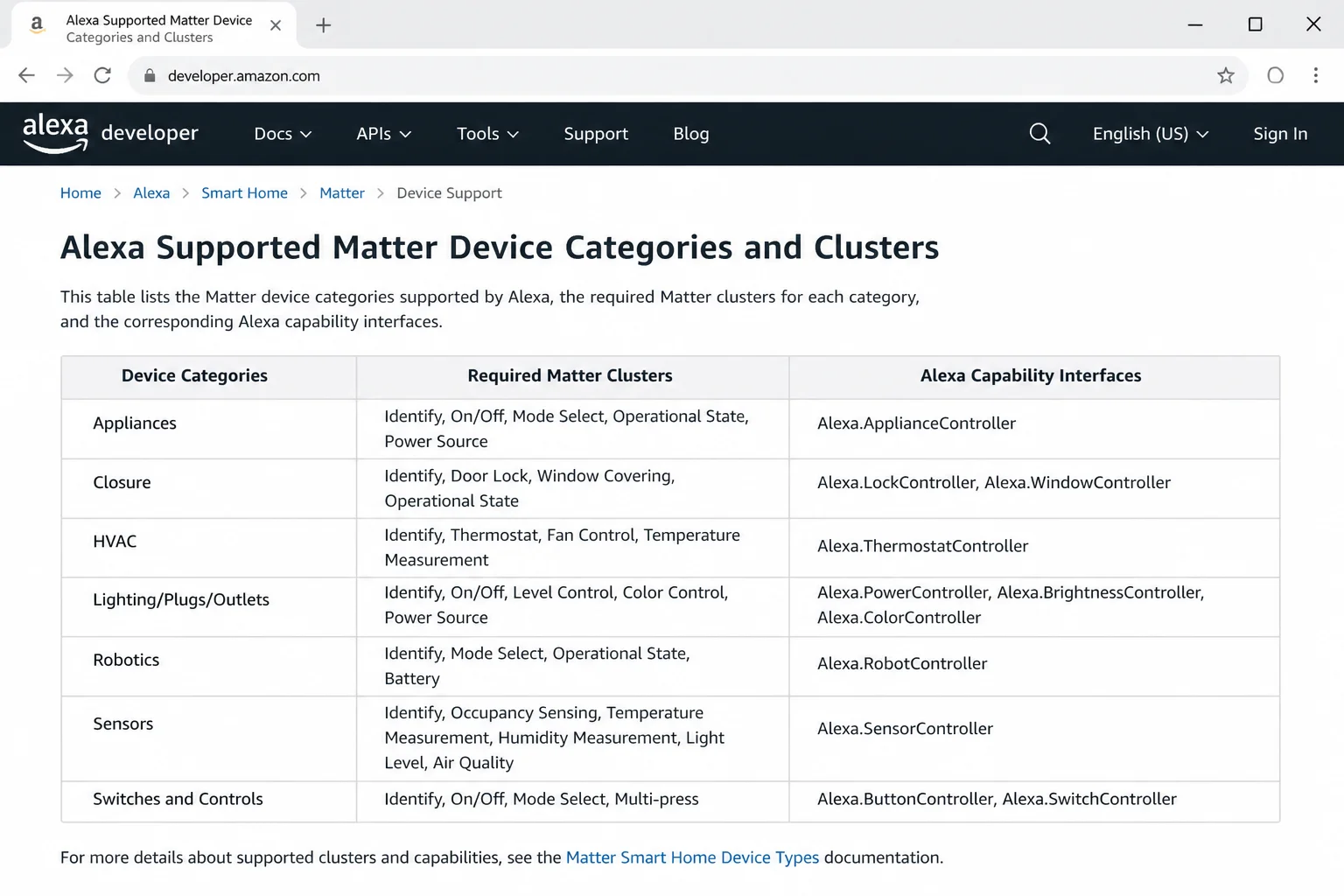
Task: Go to Smart Home breadcrumb link
Action: click(244, 192)
